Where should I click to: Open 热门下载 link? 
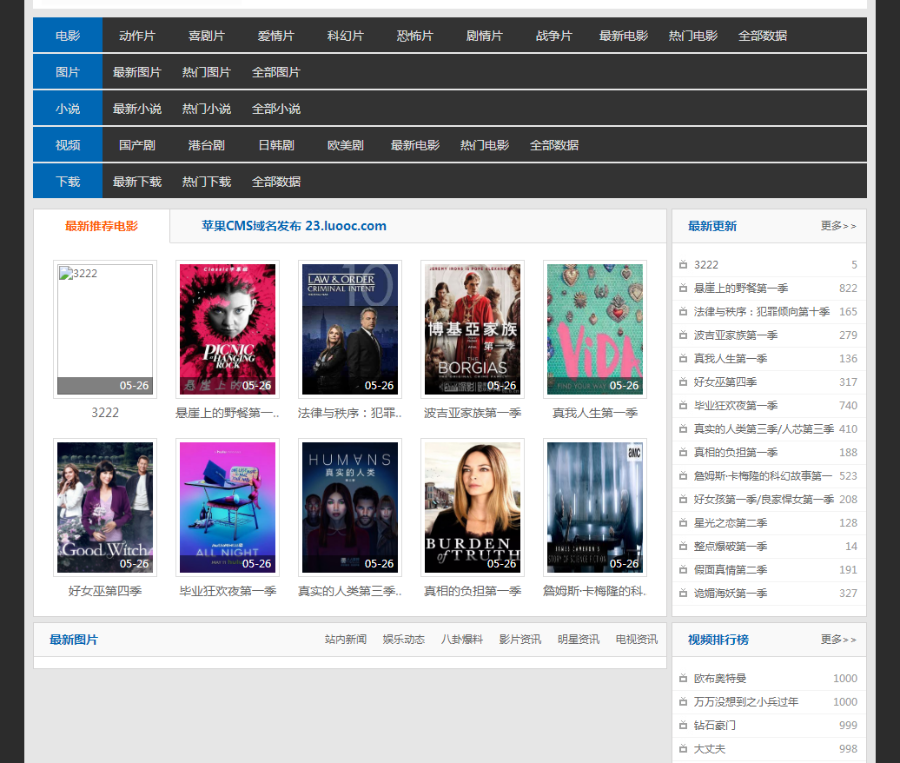tap(207, 182)
